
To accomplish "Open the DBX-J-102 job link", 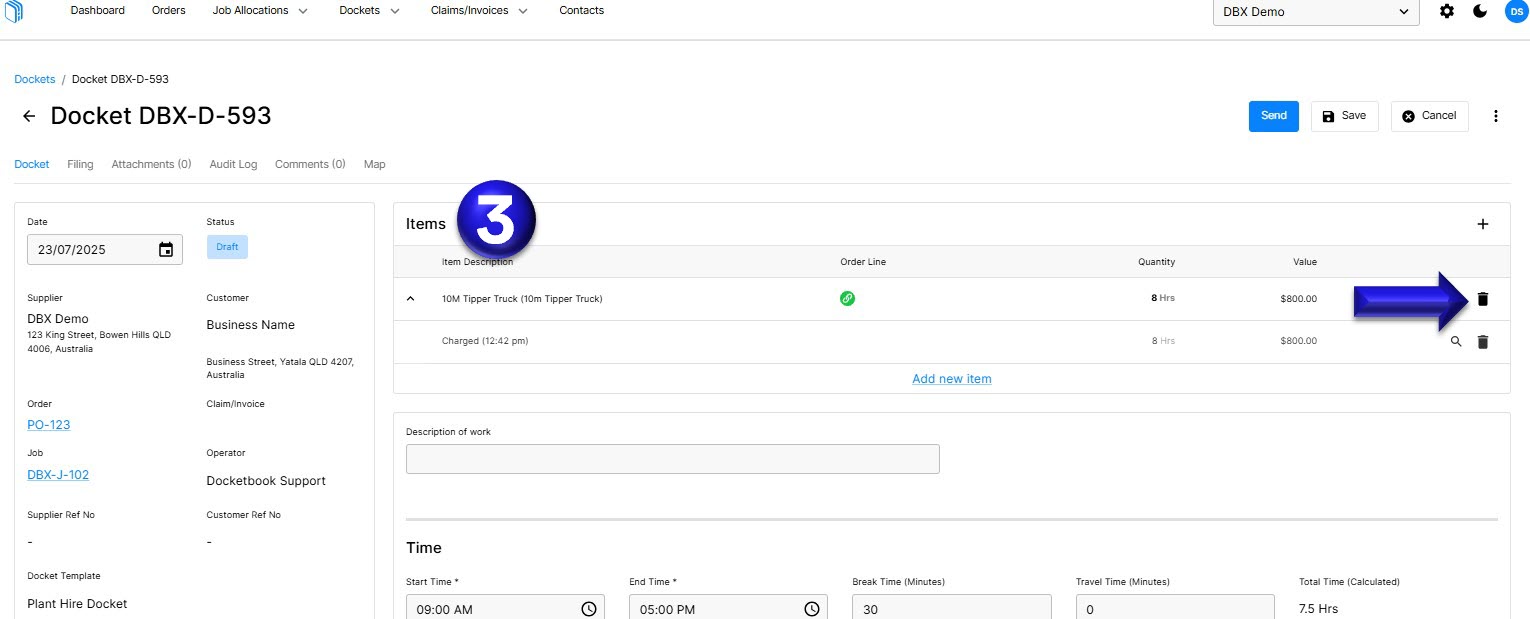I will (58, 475).
